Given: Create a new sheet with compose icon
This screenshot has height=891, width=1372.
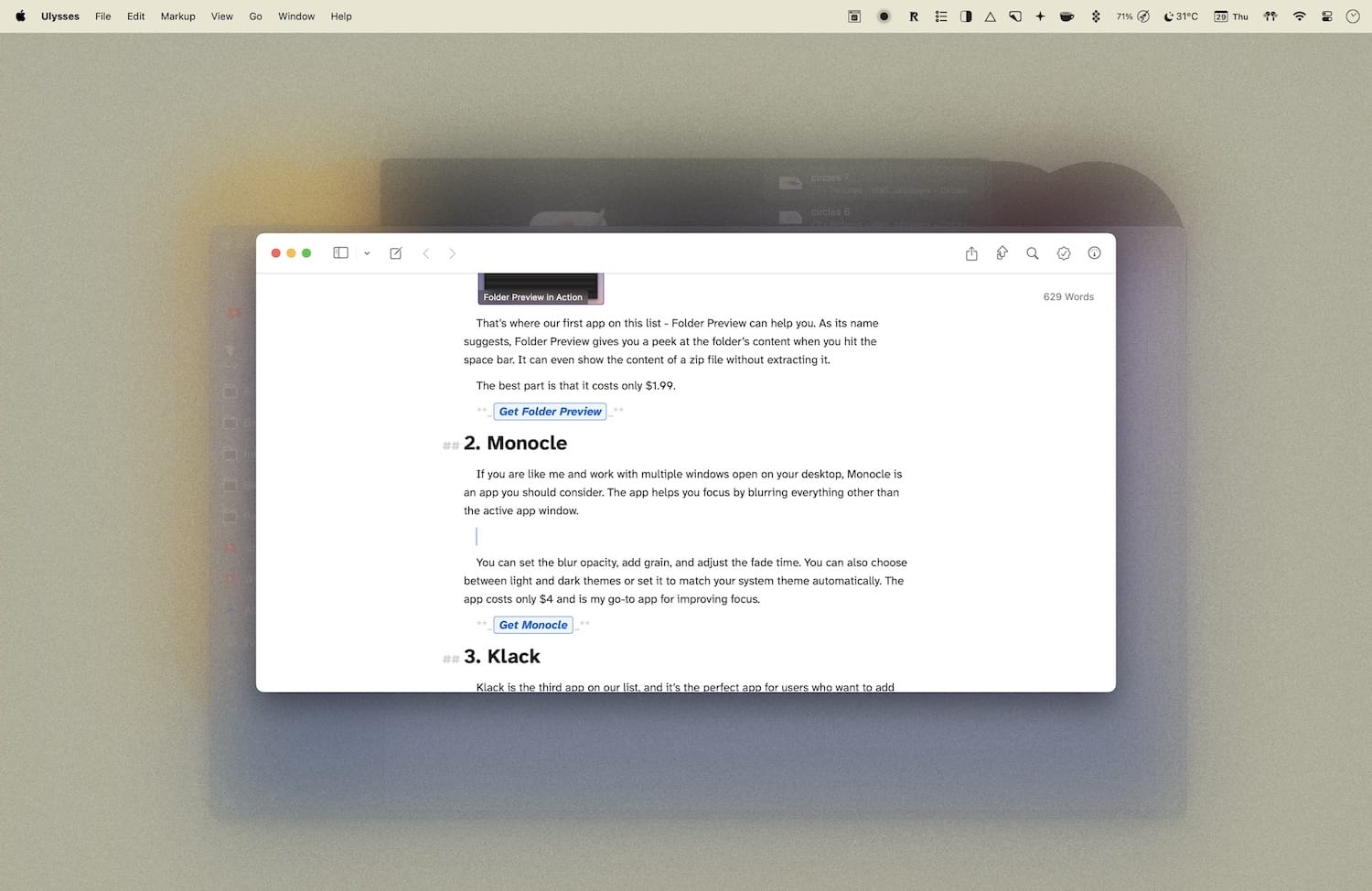Looking at the screenshot, I should point(396,253).
